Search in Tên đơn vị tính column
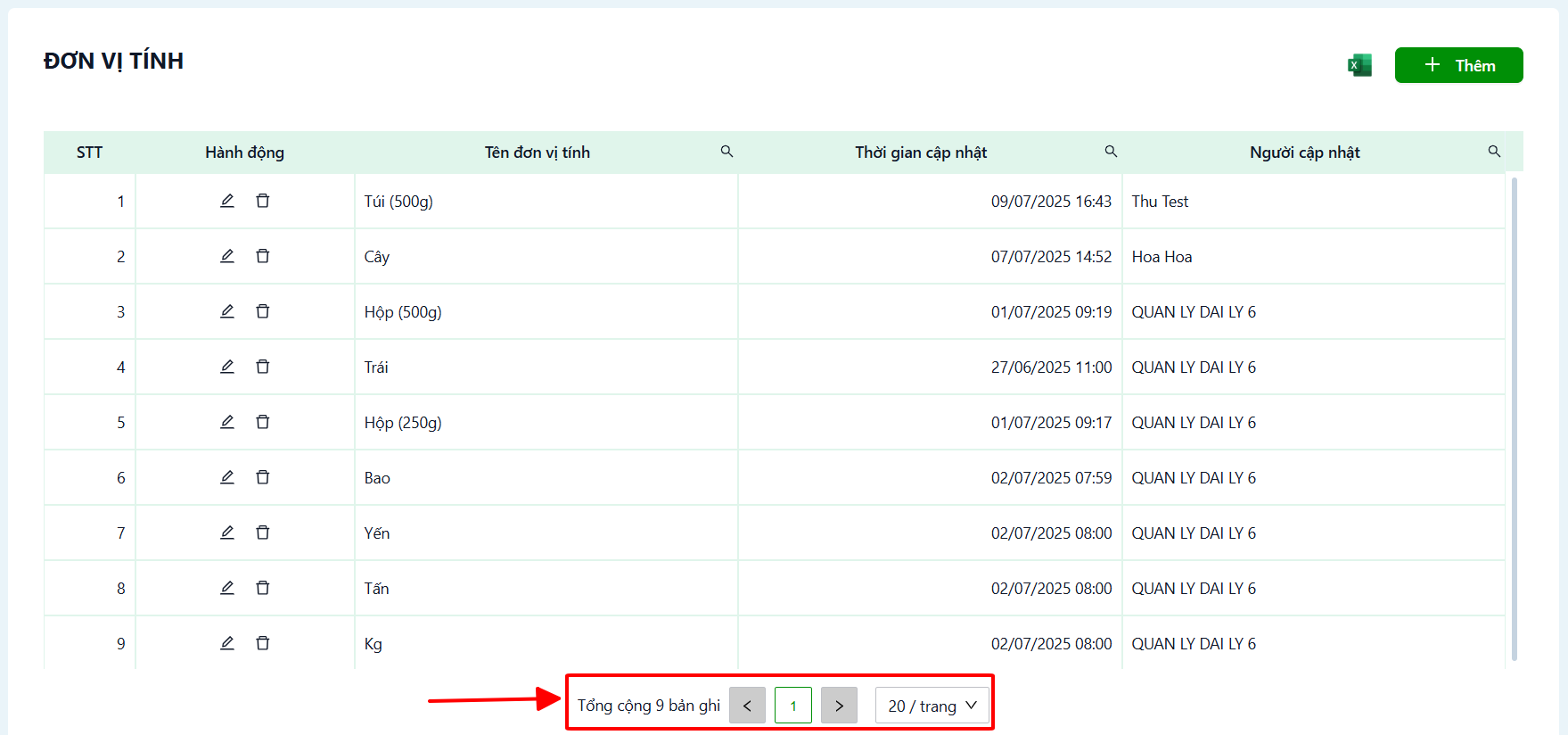This screenshot has width=1568, height=735. [727, 152]
